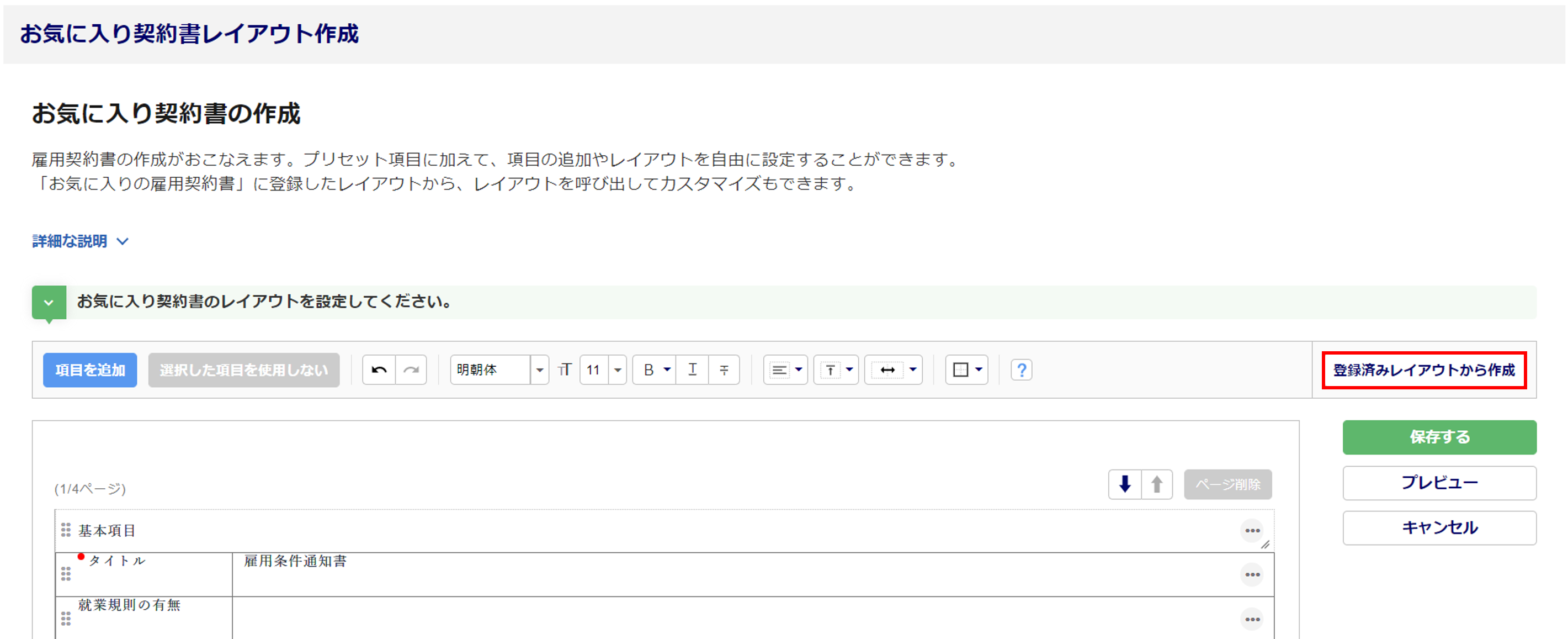Click drag handle of 基本項目 row

tap(66, 530)
